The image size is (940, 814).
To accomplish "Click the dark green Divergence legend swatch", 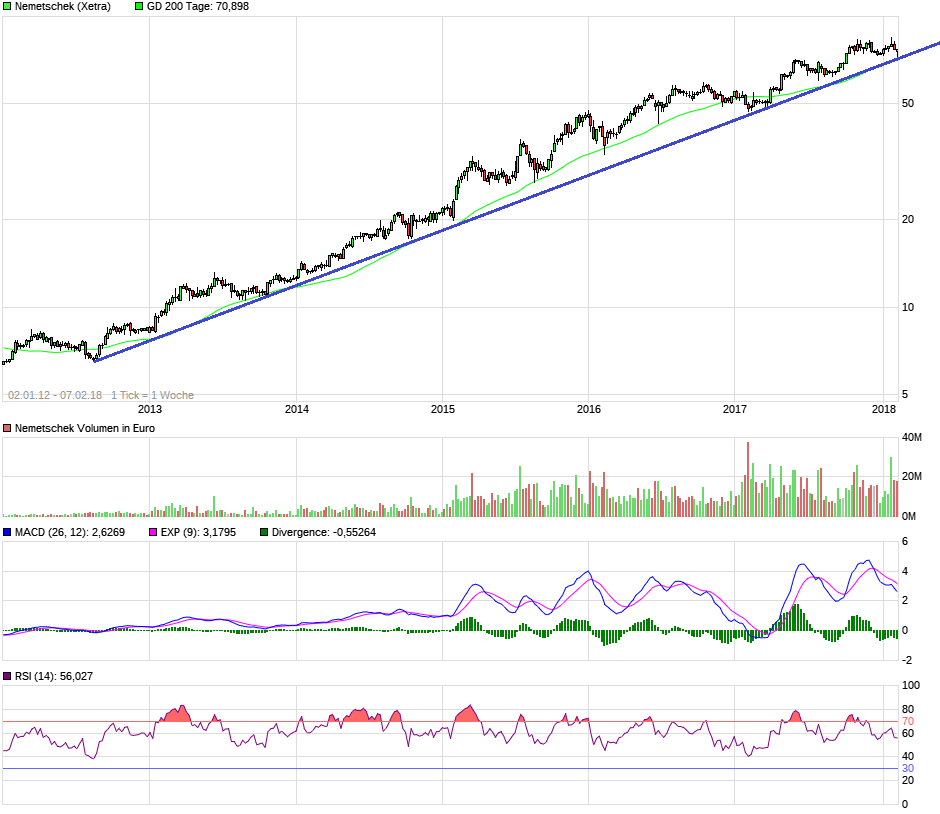I will click(x=264, y=533).
